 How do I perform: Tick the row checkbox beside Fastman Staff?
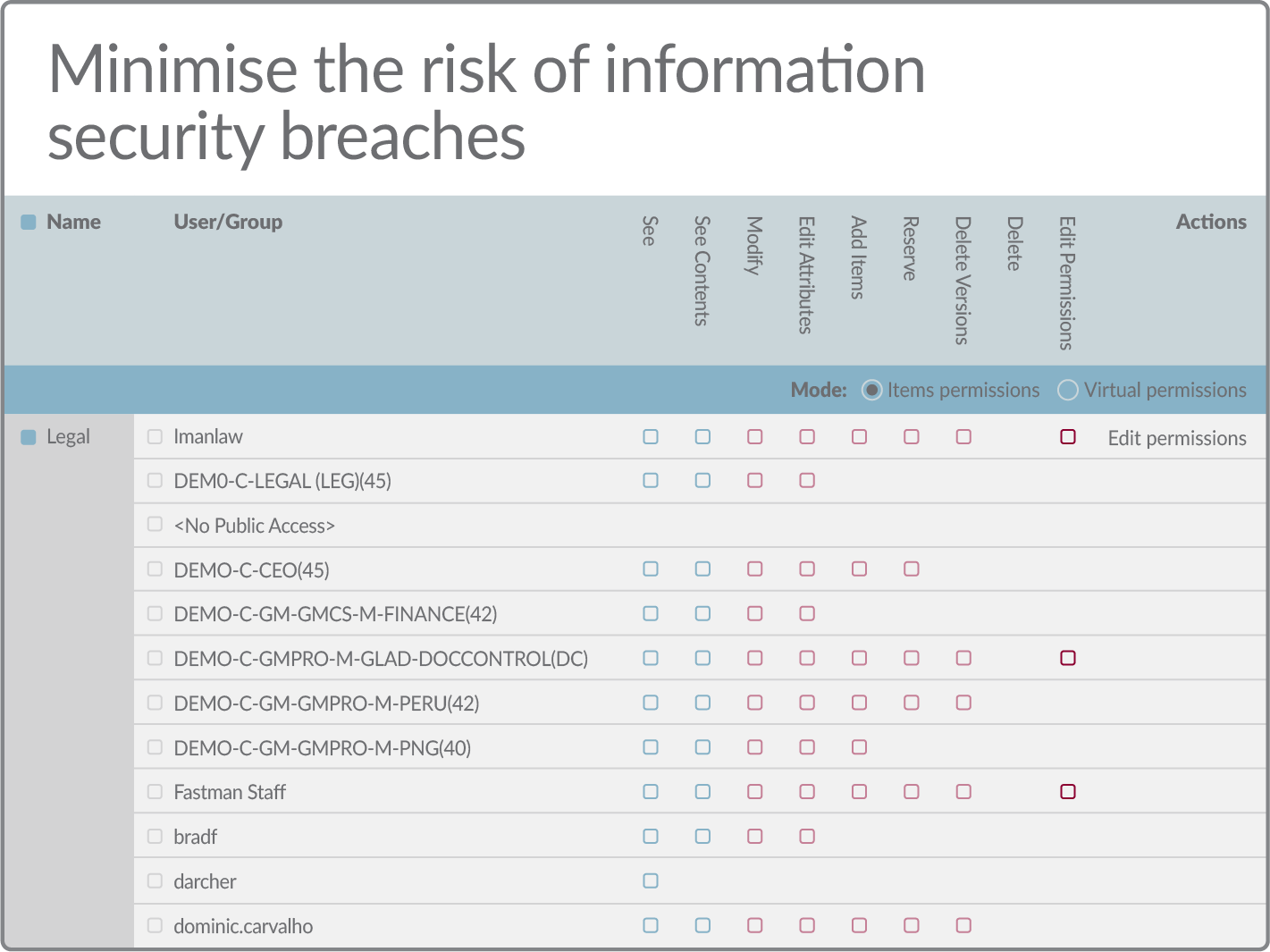(x=155, y=791)
